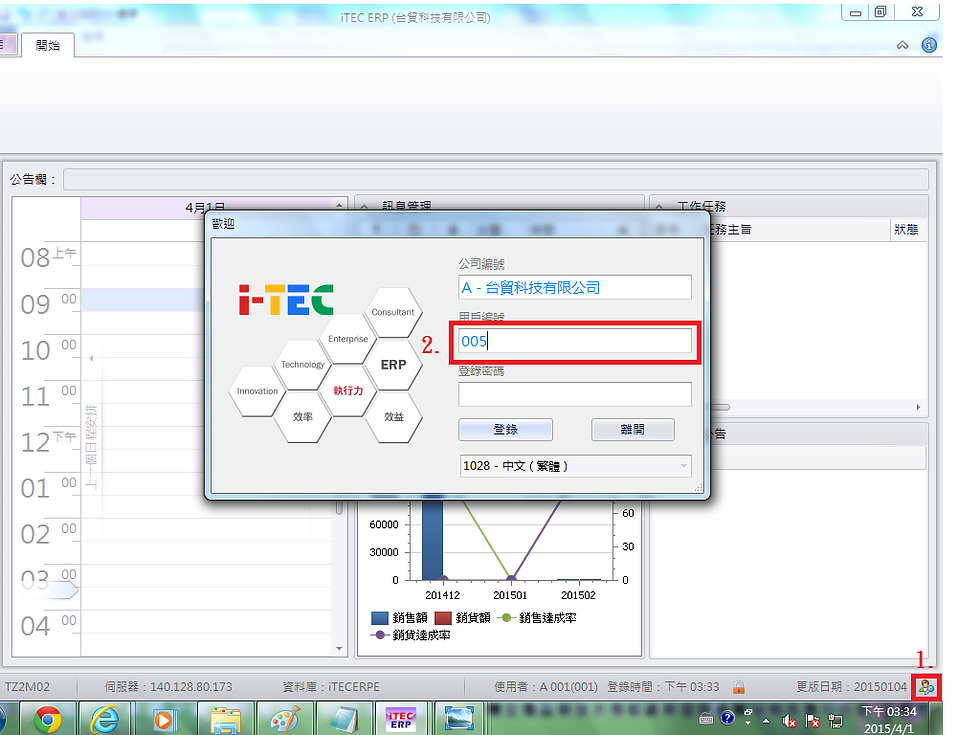Open the notepad taskbar icon

(x=343, y=719)
